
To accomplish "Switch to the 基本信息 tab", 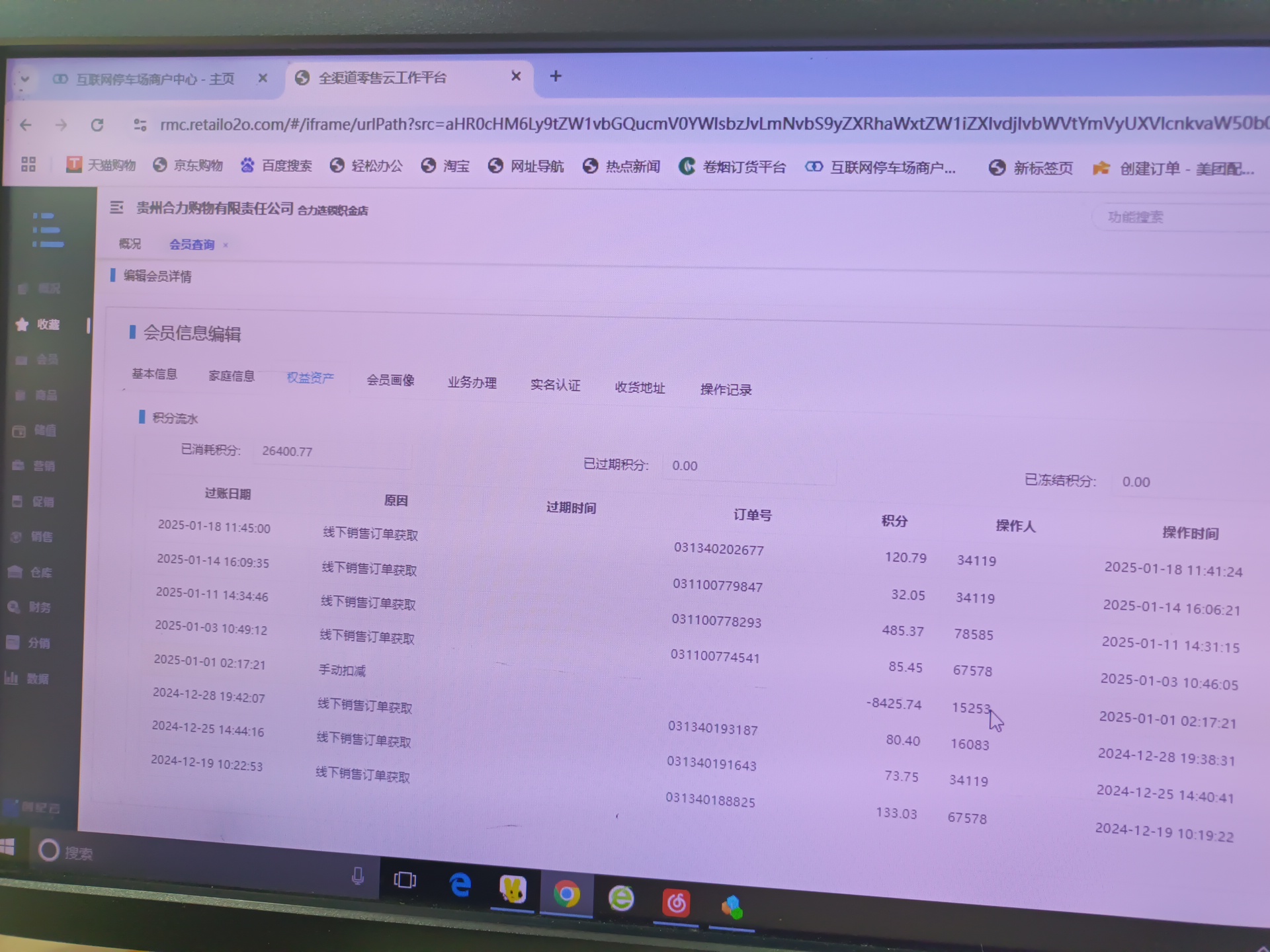I will 154,374.
